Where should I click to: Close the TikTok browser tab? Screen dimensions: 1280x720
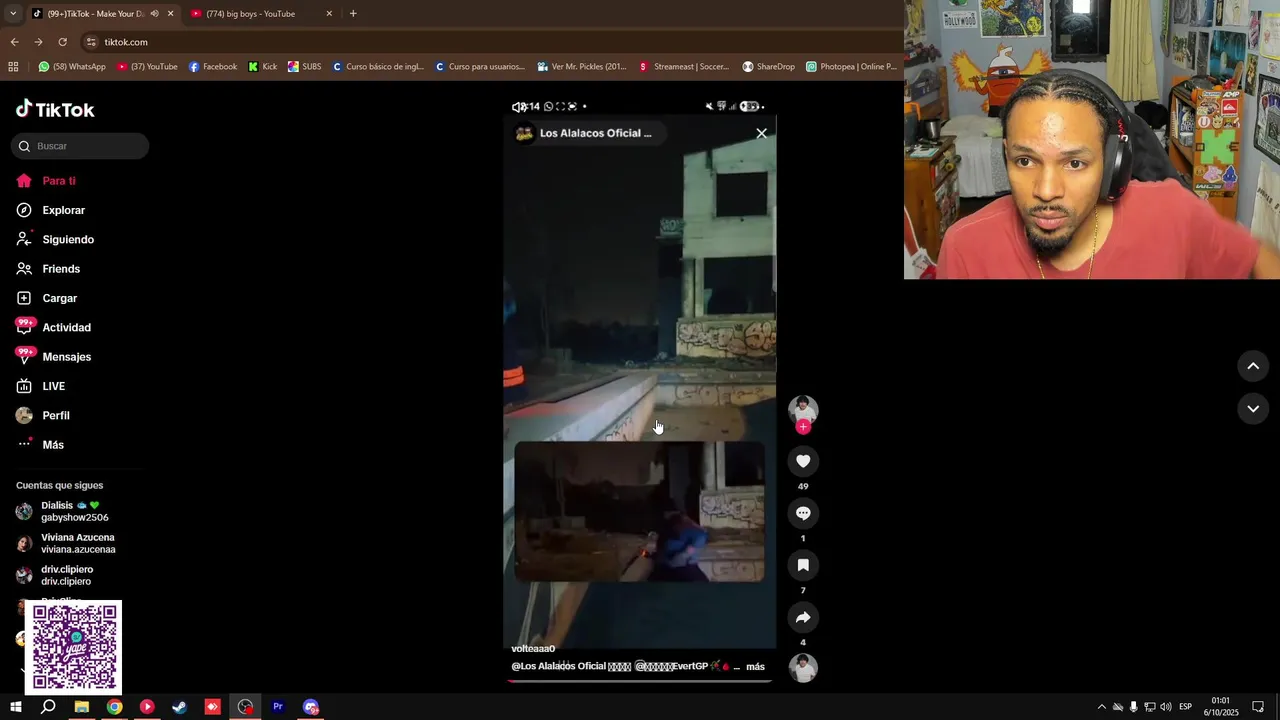tap(170, 14)
